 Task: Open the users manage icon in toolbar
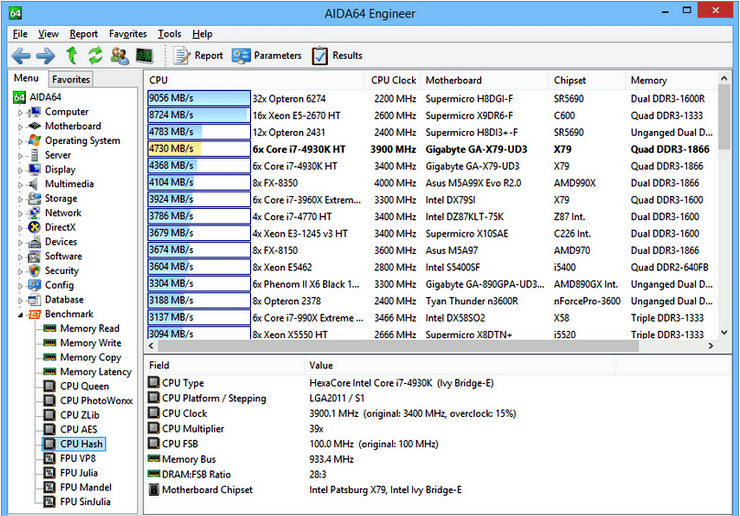[x=120, y=55]
